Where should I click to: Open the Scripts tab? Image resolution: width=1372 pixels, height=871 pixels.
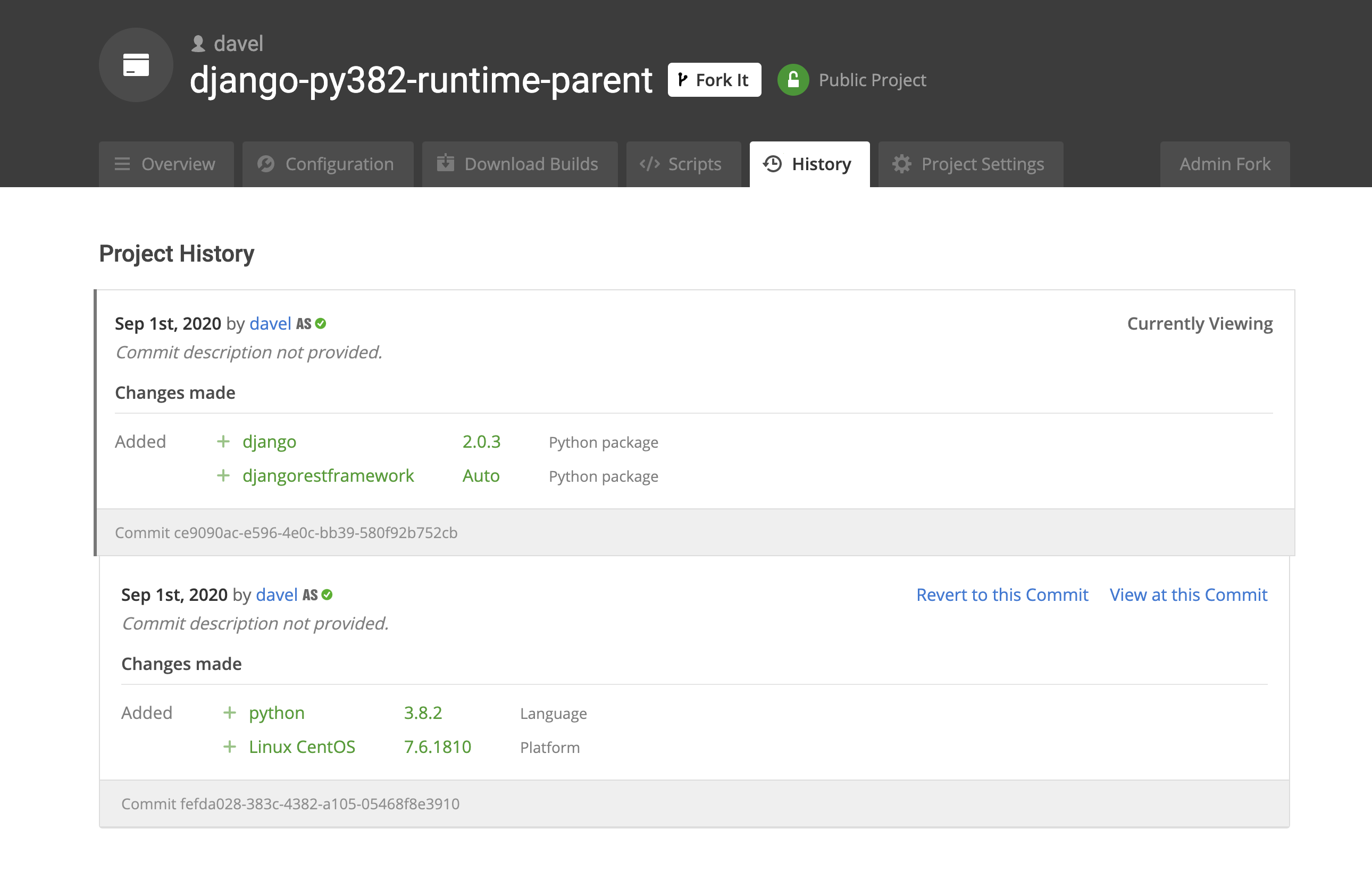683,164
